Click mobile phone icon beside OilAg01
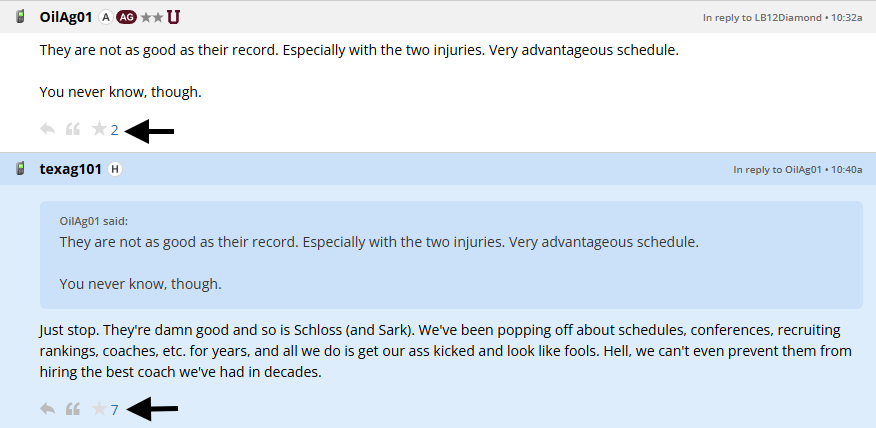Image resolution: width=876 pixels, height=428 pixels. 20,17
